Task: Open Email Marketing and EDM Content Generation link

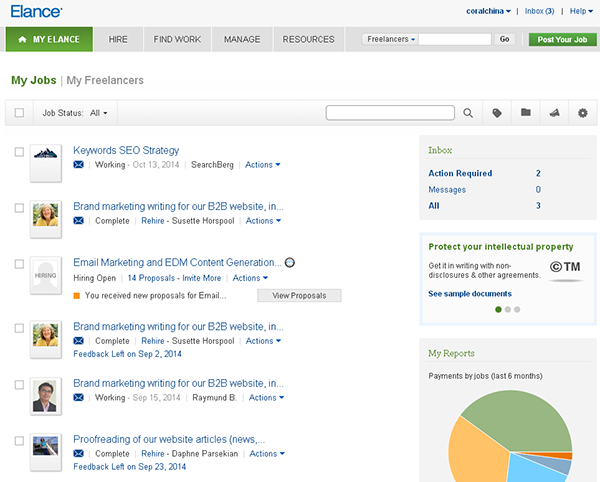Action: click(178, 262)
